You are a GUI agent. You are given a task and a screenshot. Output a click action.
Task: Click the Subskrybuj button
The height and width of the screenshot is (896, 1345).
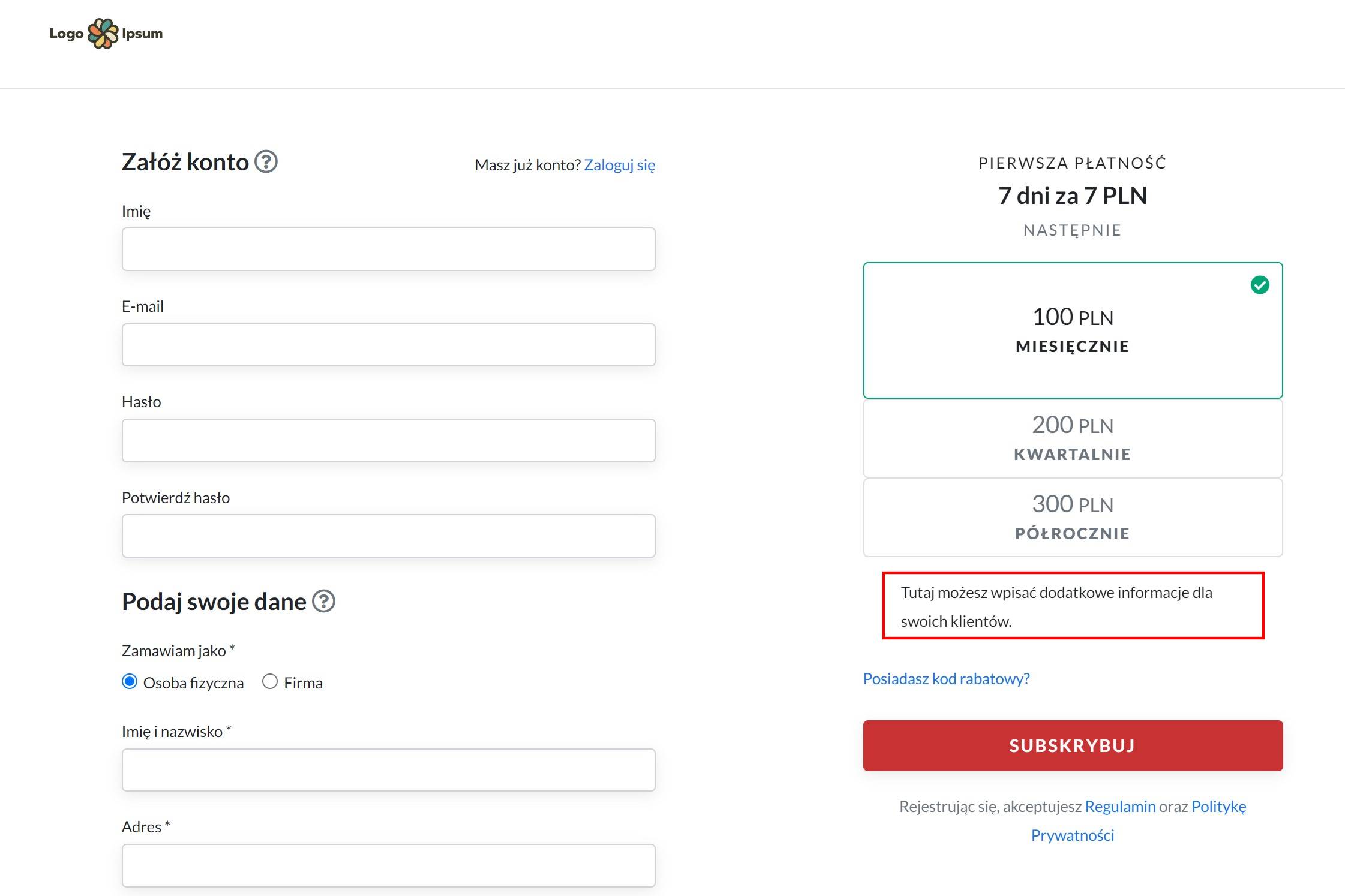click(x=1073, y=745)
